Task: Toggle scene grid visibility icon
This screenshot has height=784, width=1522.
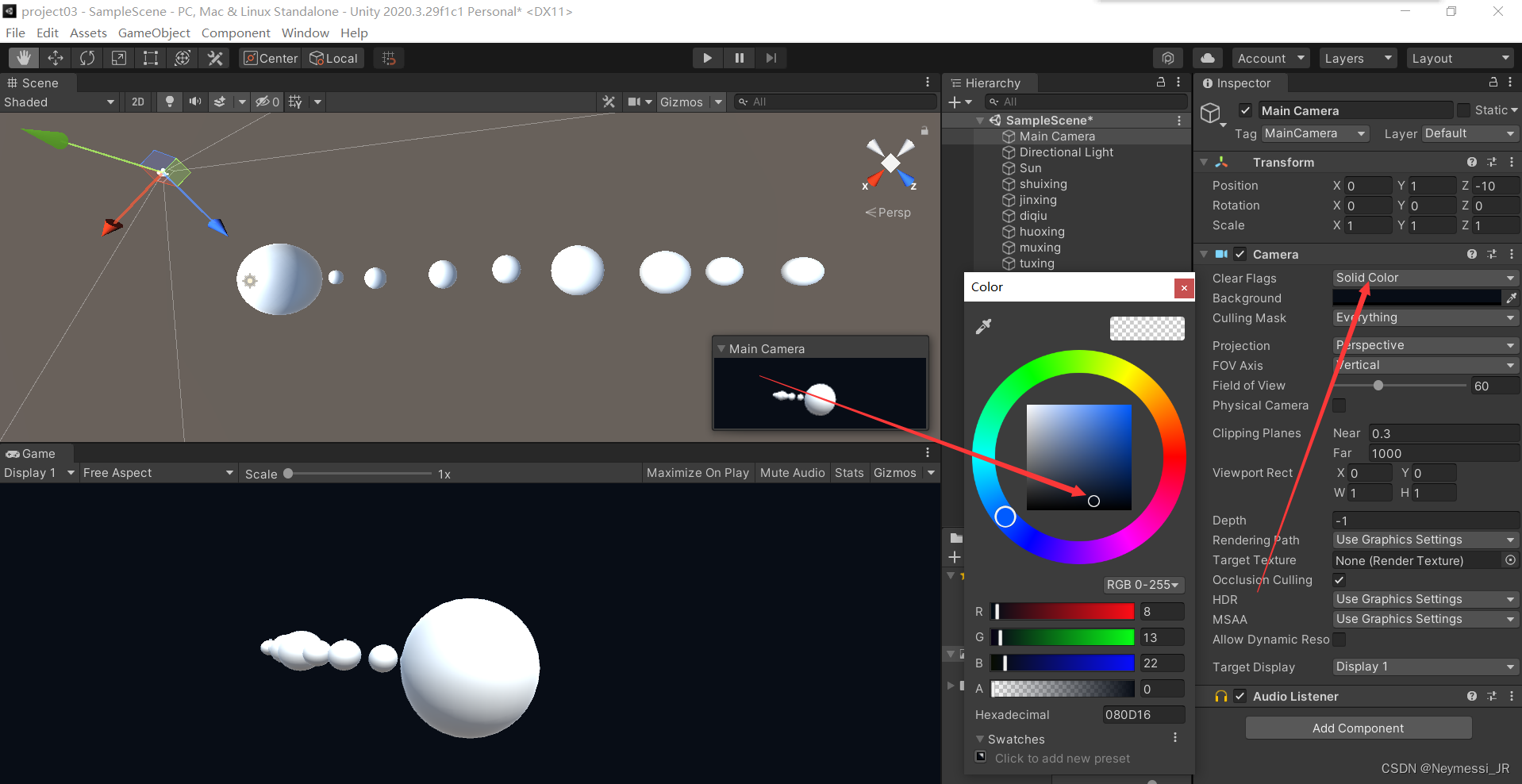Action: click(x=296, y=102)
